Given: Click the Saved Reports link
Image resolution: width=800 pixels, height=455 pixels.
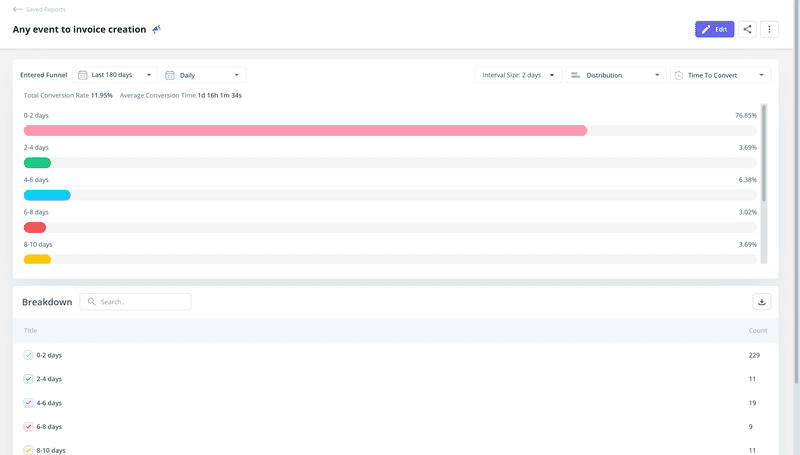Looking at the screenshot, I should click(46, 9).
